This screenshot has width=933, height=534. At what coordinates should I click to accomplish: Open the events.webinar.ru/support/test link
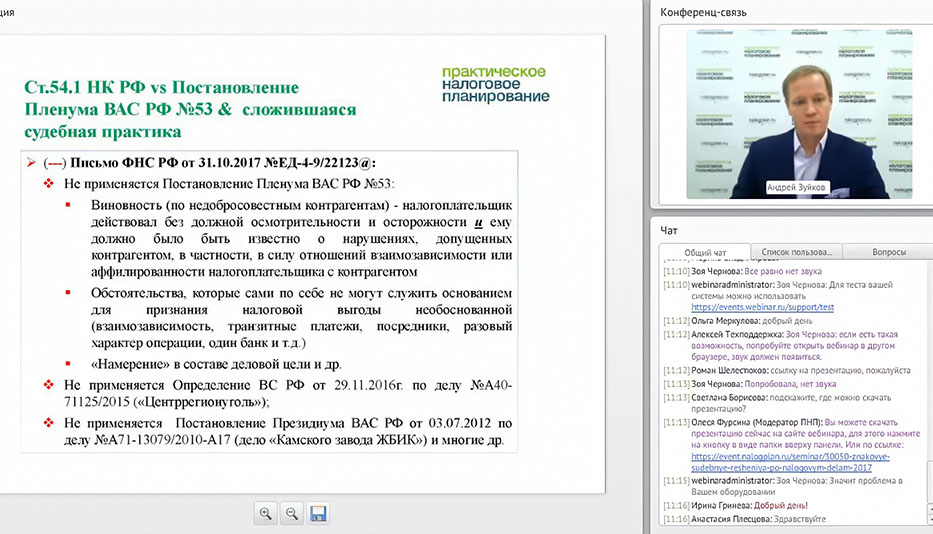click(x=762, y=307)
